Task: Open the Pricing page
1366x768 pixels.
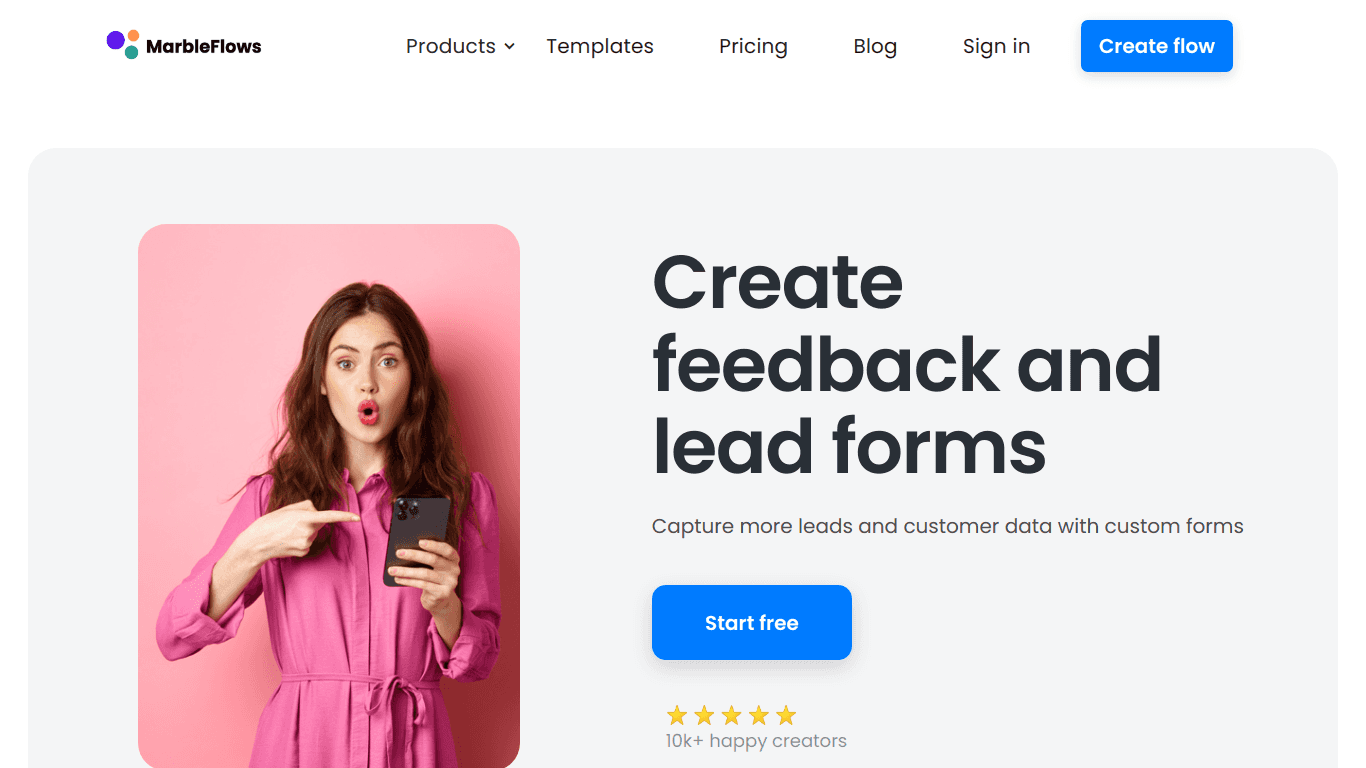Action: tap(753, 46)
